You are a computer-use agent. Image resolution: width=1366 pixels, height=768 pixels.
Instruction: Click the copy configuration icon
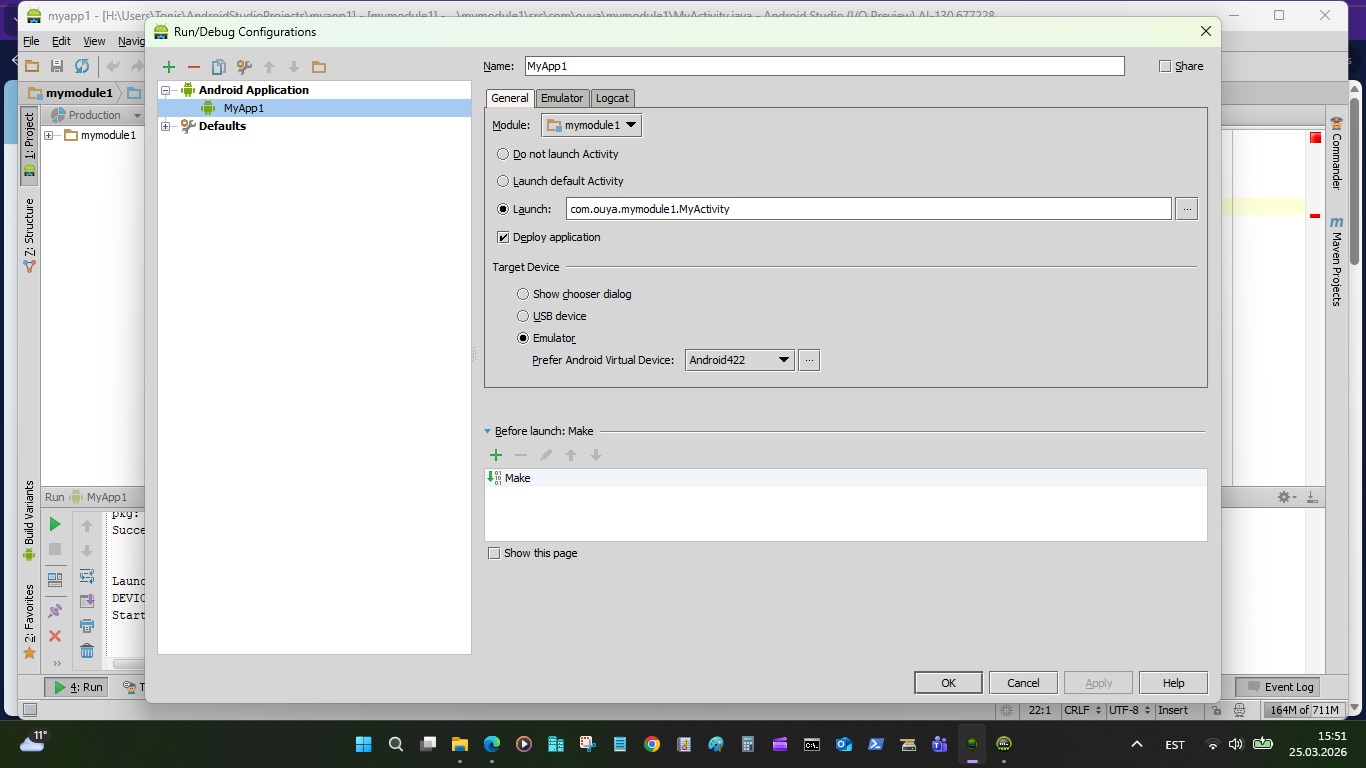click(x=218, y=67)
